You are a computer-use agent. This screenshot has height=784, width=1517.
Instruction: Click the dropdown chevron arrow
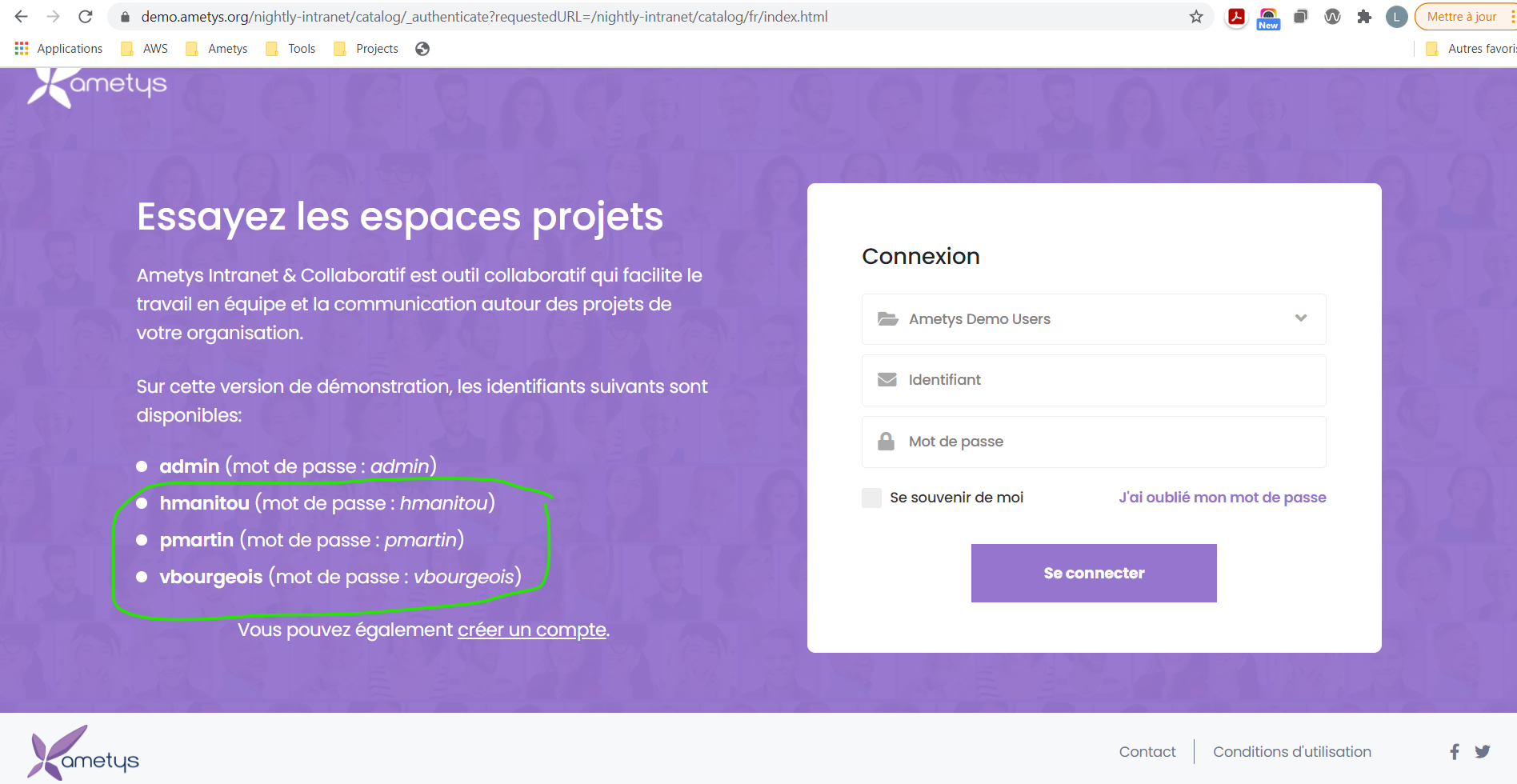[1301, 318]
